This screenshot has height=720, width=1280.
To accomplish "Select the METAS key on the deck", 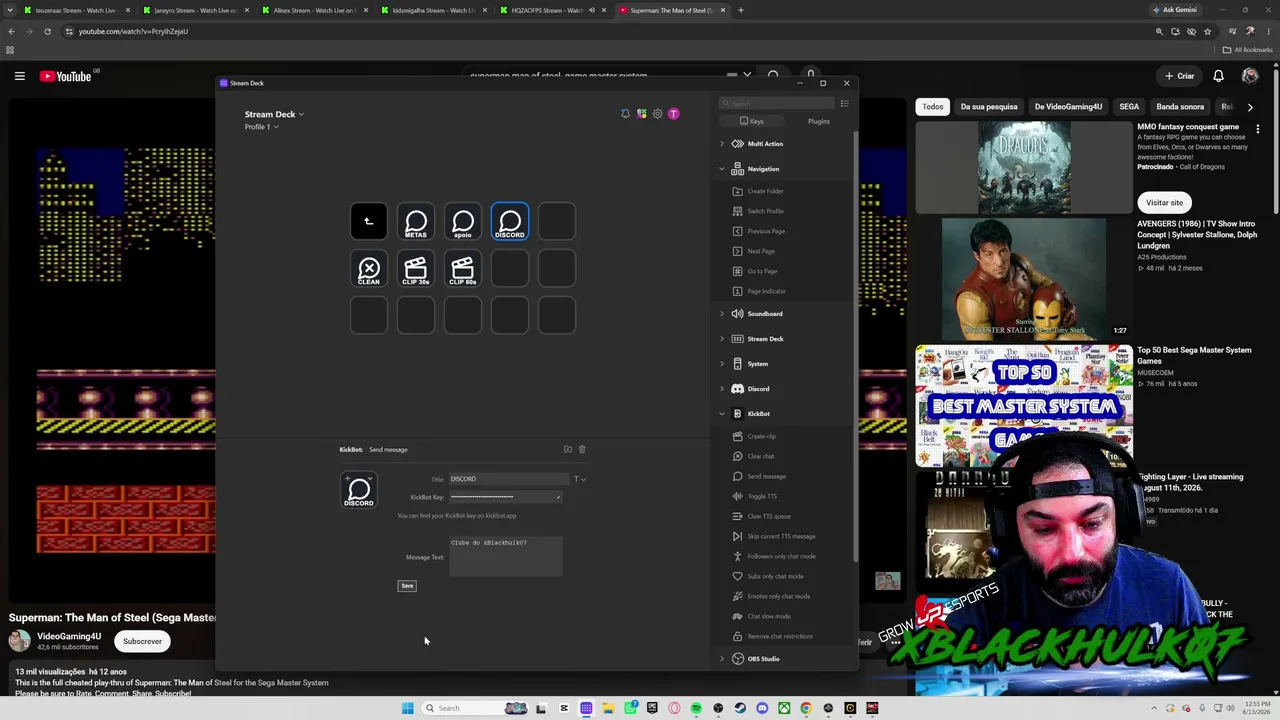I will (x=416, y=222).
